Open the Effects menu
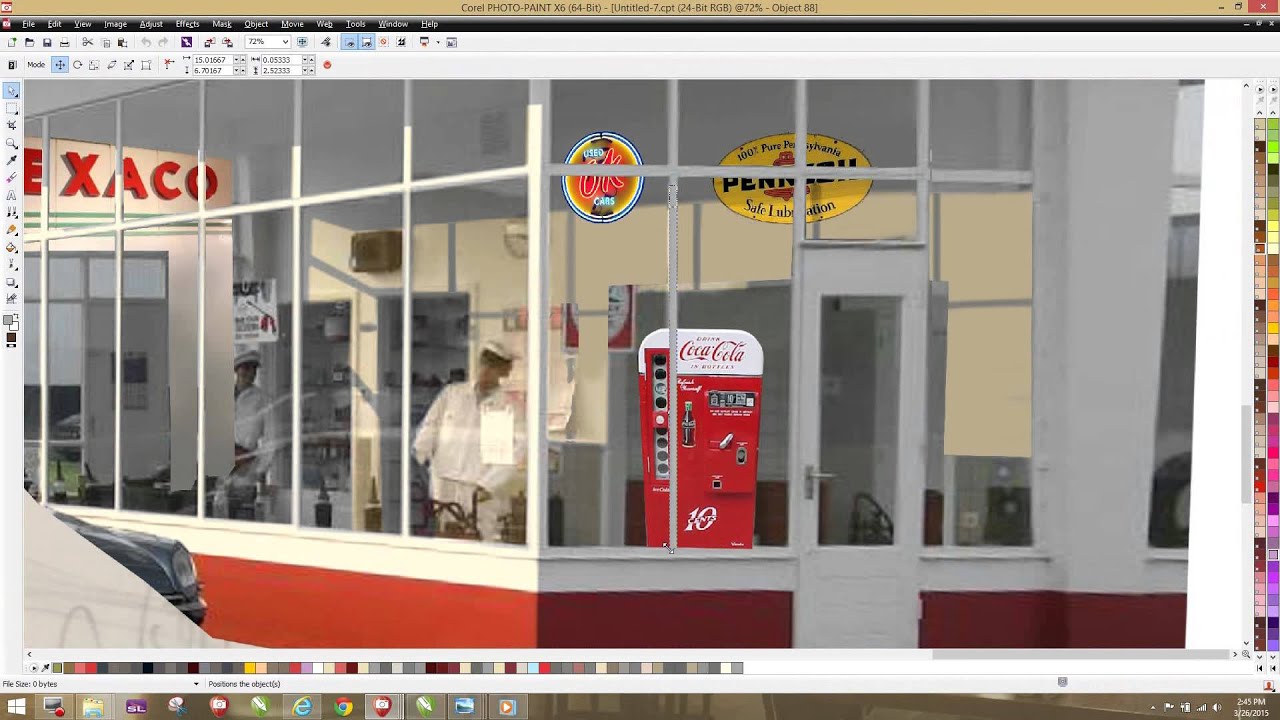 187,24
